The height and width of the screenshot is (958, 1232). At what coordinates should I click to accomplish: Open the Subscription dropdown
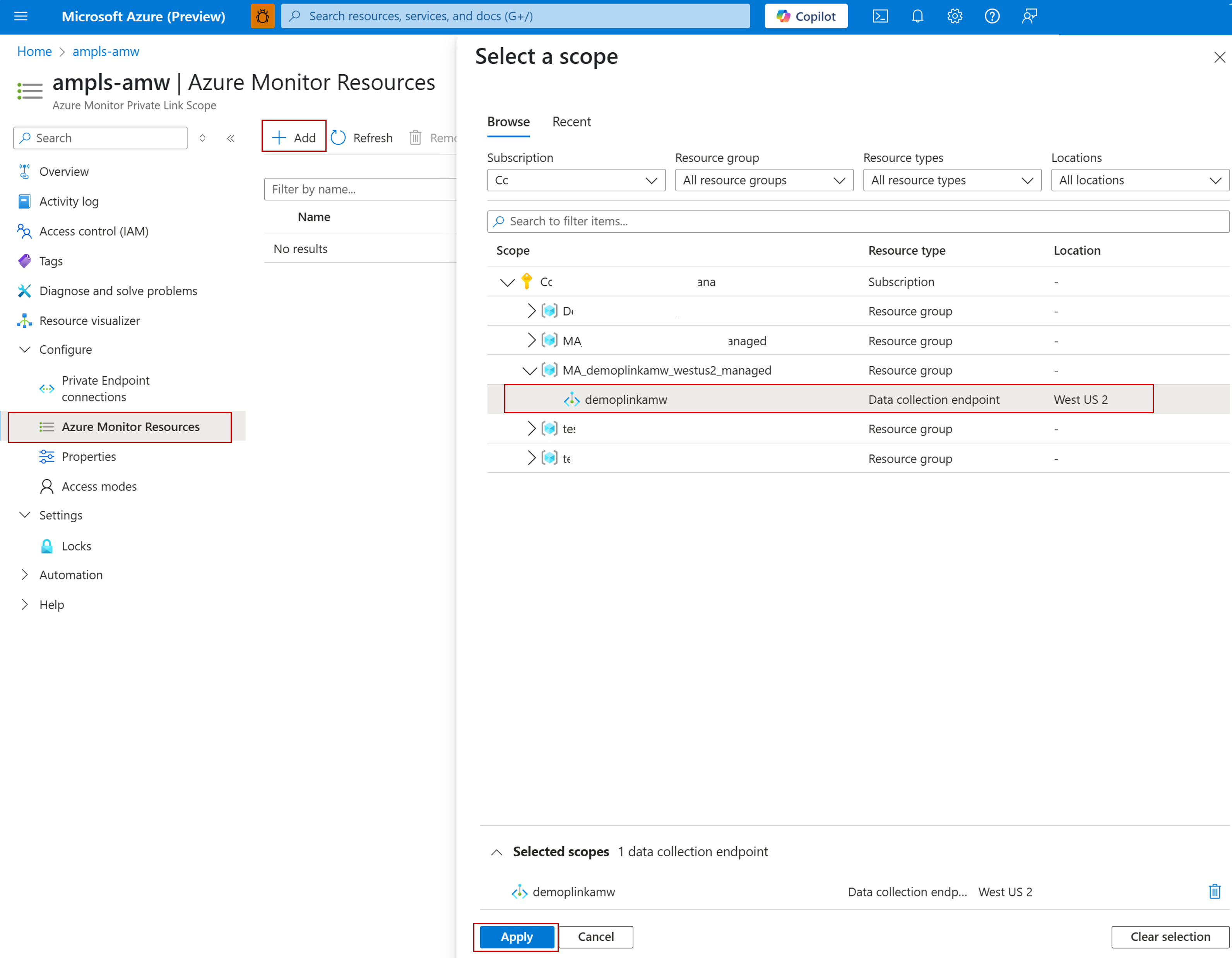point(576,180)
